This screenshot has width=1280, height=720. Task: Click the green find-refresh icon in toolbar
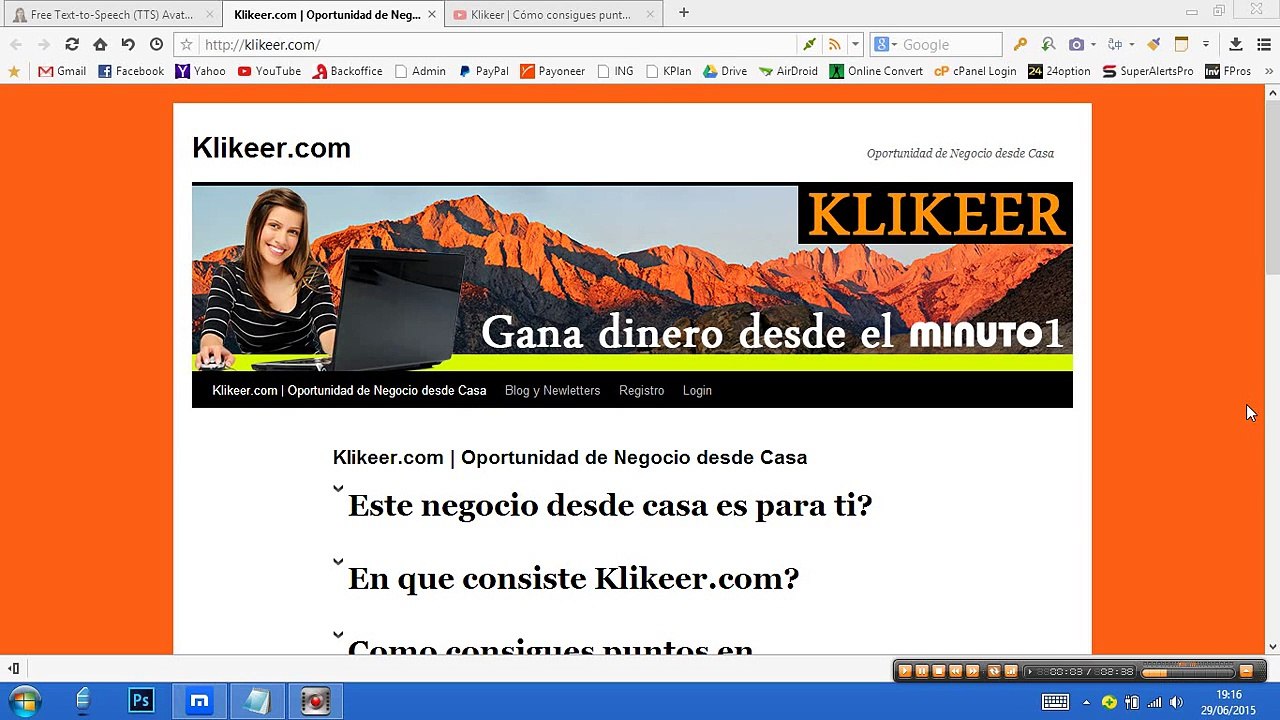[1048, 44]
